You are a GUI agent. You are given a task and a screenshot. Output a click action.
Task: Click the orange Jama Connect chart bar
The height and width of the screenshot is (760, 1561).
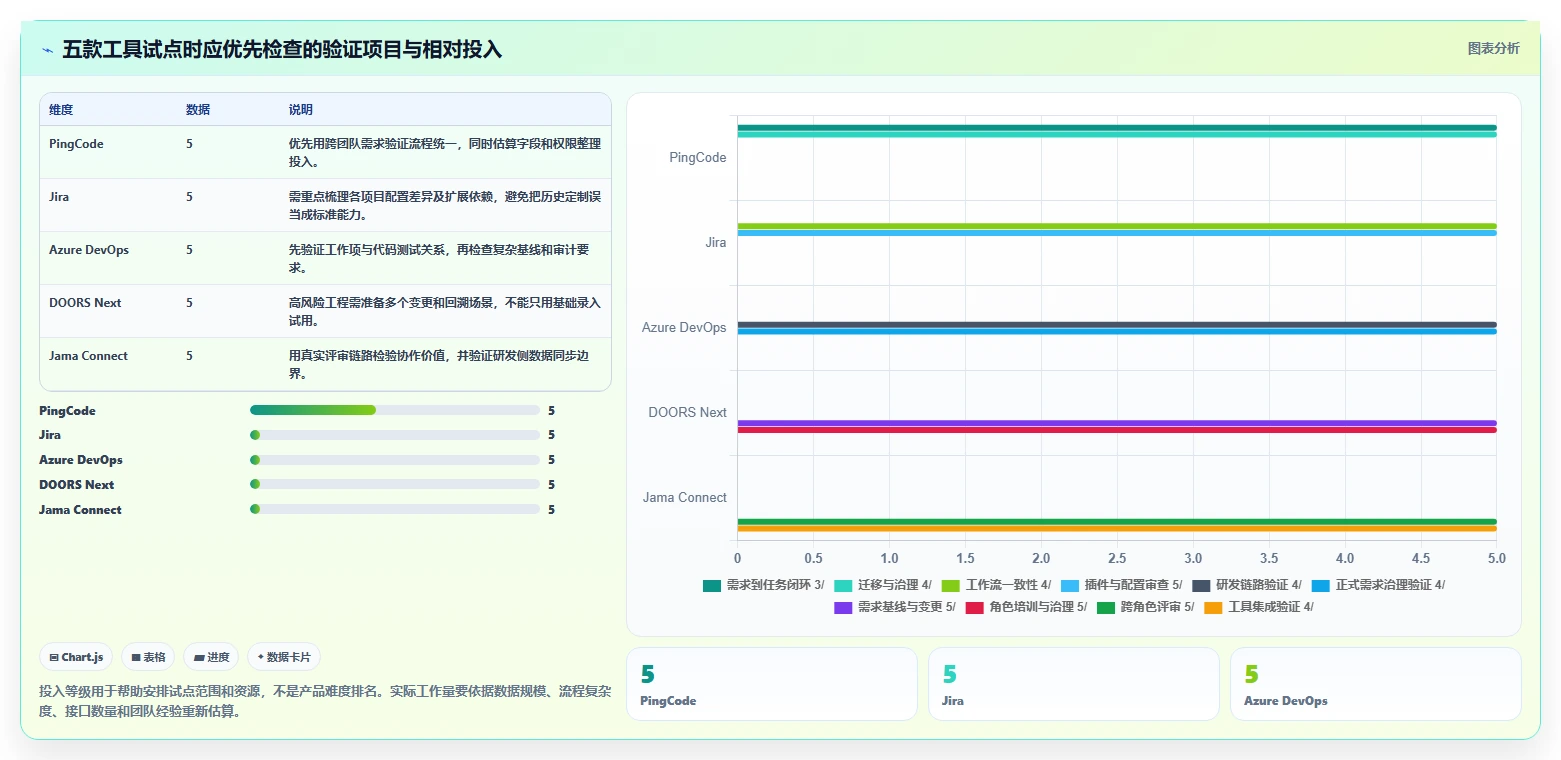(x=1117, y=528)
